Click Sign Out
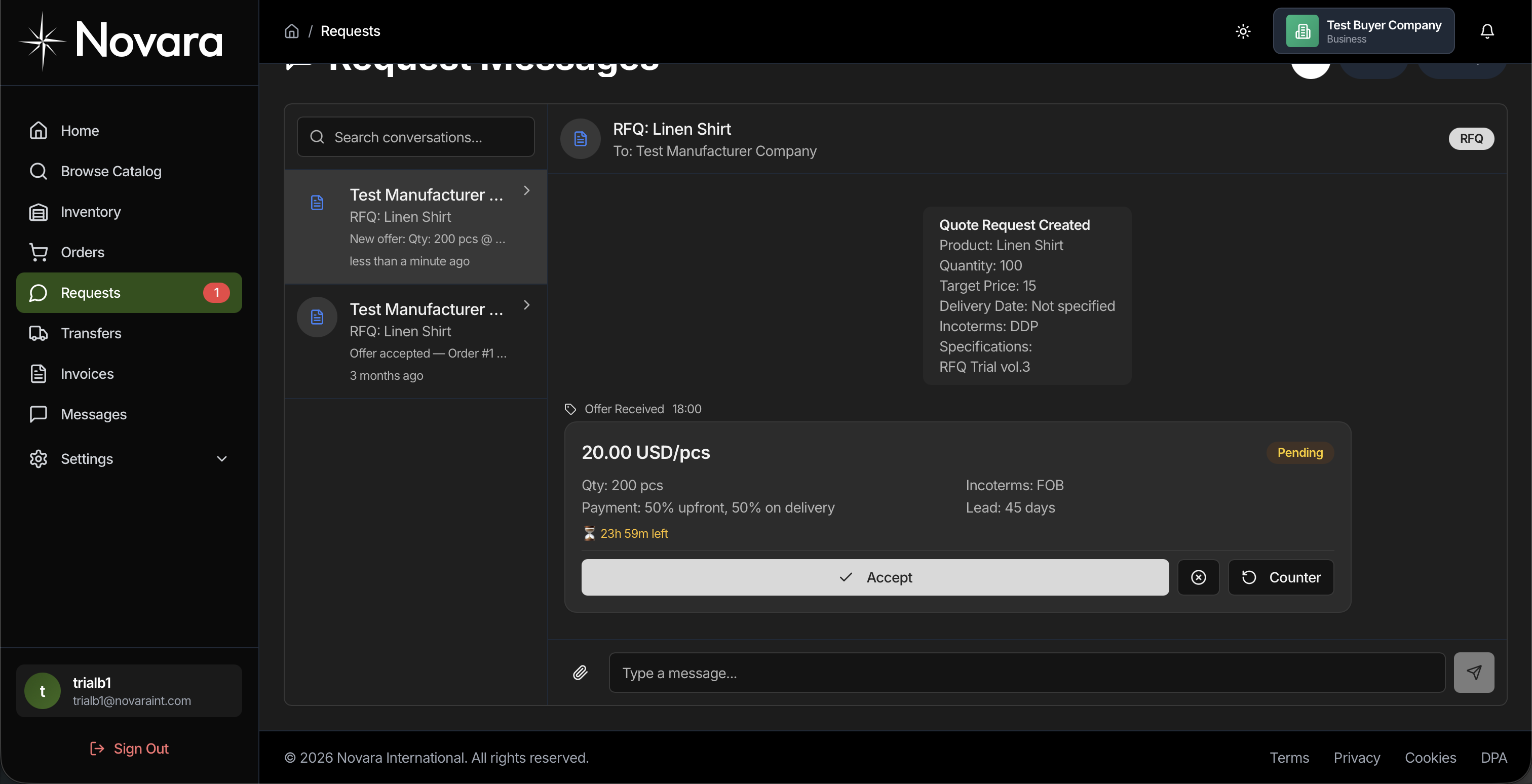Image resolution: width=1532 pixels, height=784 pixels. pos(129,749)
